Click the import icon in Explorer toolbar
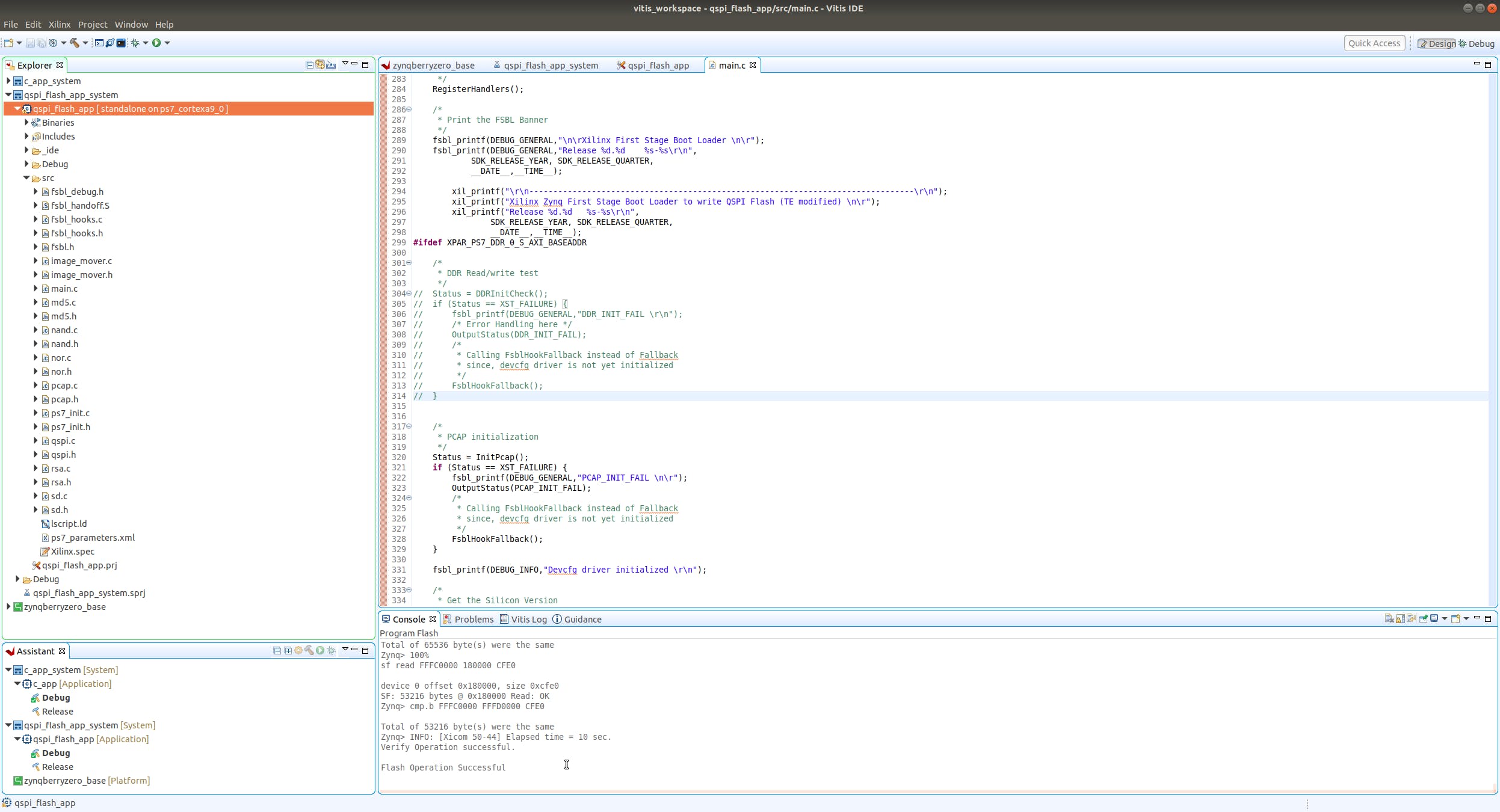Screen dimensions: 1500x812 point(331,65)
